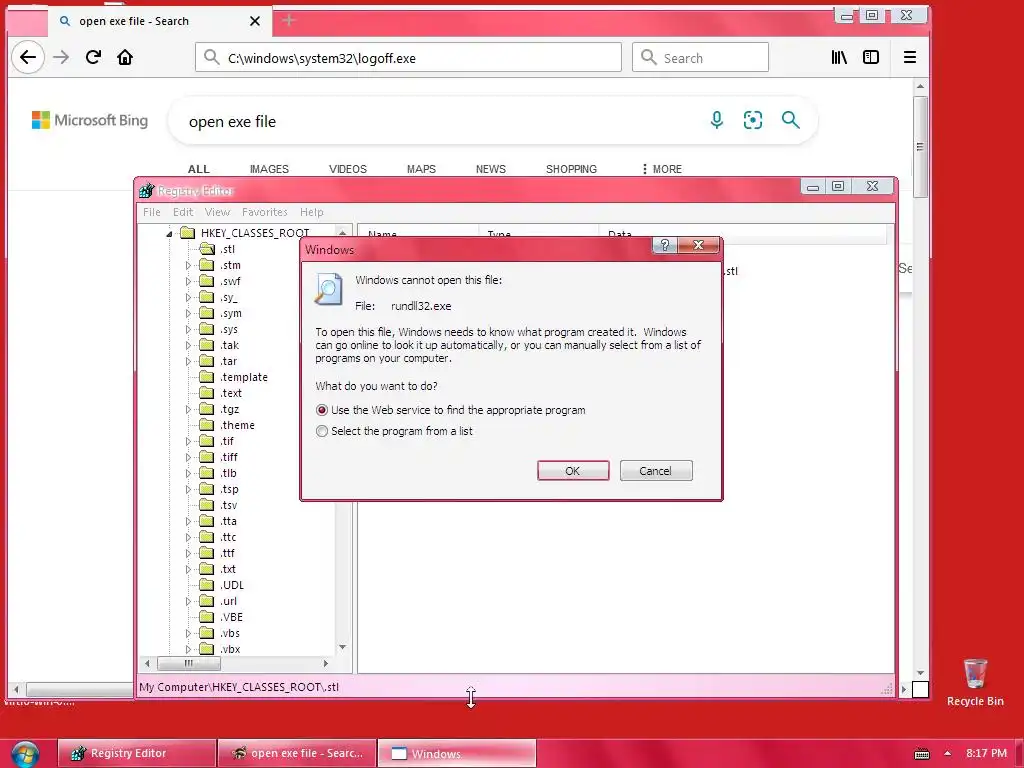Open the Bing MORE options
Screen dimensions: 1024x768
tap(662, 169)
